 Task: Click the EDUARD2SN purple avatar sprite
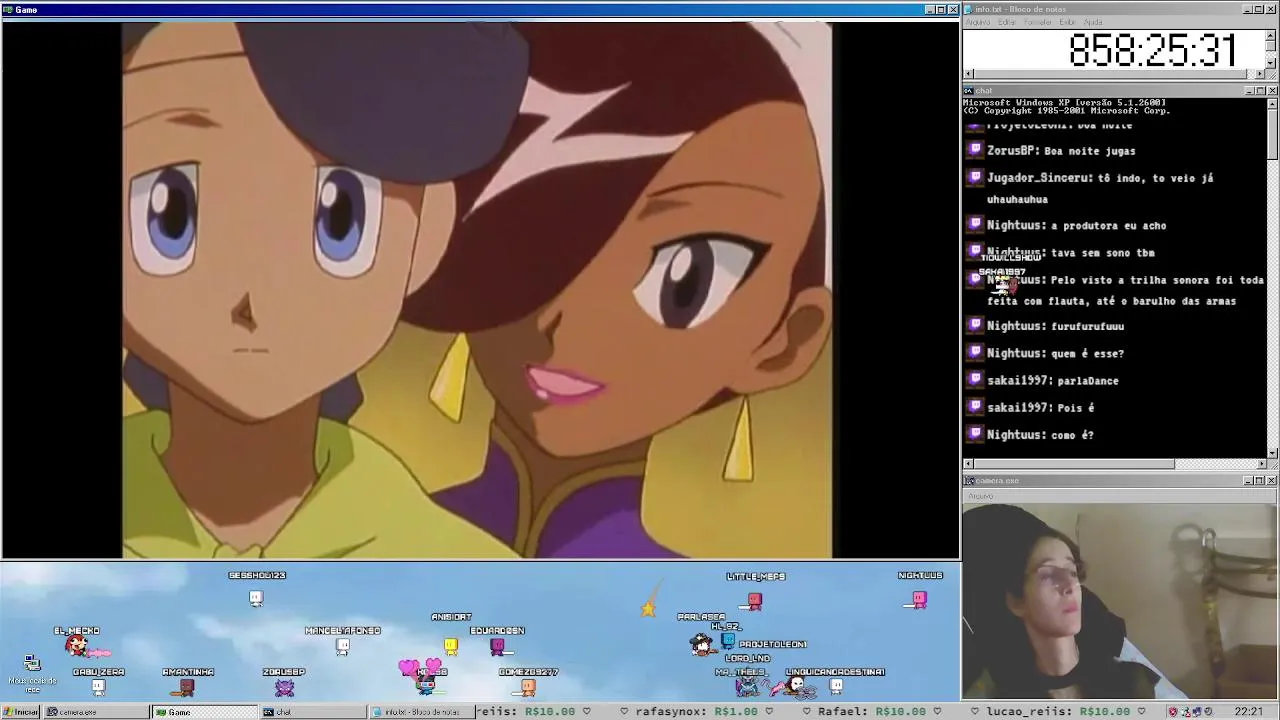click(498, 647)
